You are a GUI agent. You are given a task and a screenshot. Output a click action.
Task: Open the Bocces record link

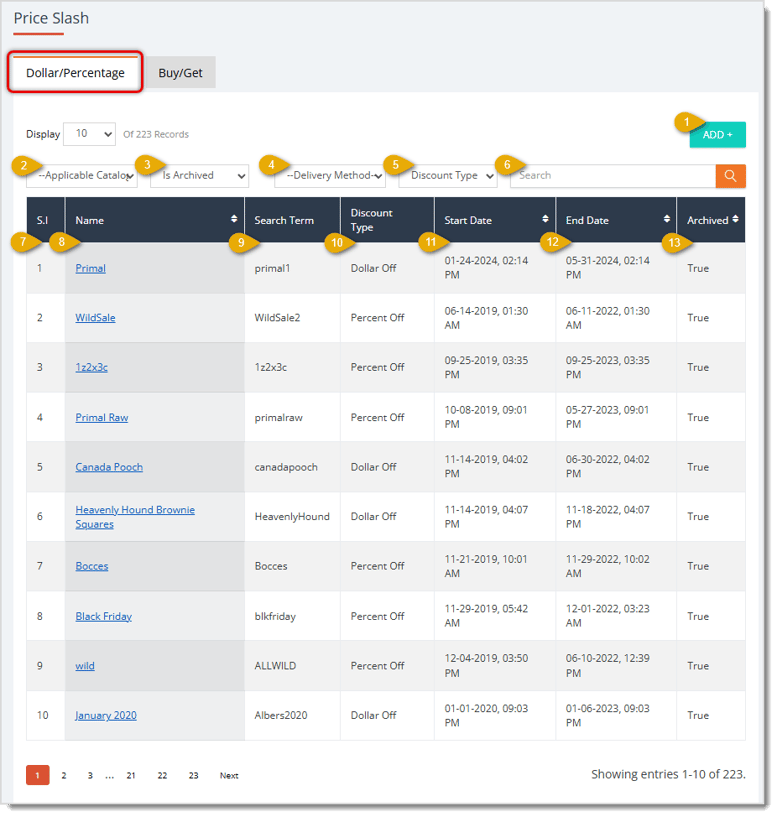click(x=92, y=566)
